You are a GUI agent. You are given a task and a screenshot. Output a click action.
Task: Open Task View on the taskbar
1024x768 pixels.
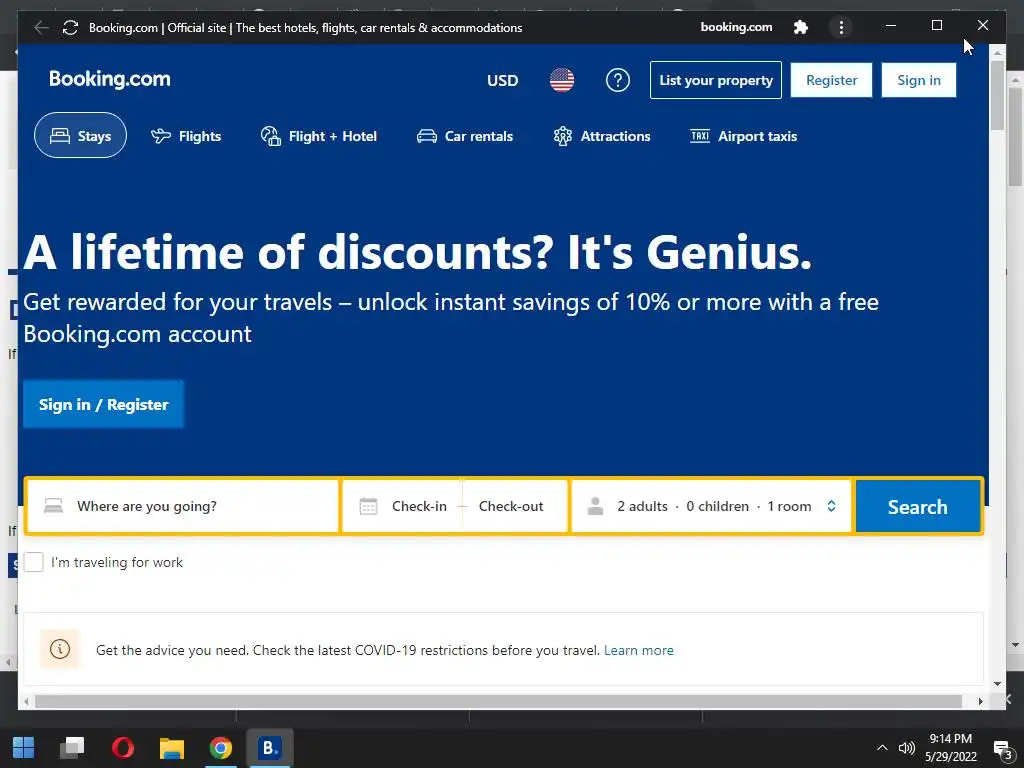[72, 748]
